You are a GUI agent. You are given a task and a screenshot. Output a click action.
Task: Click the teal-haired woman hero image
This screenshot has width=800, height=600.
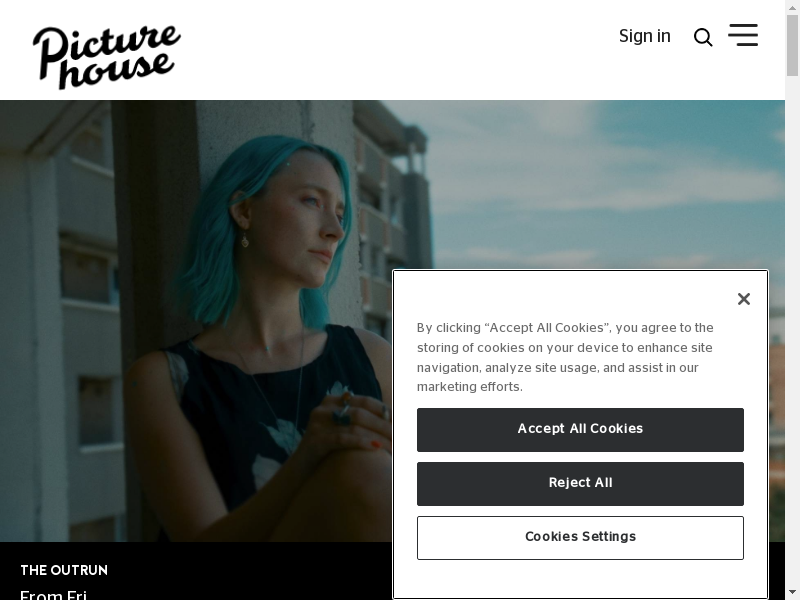(196, 320)
